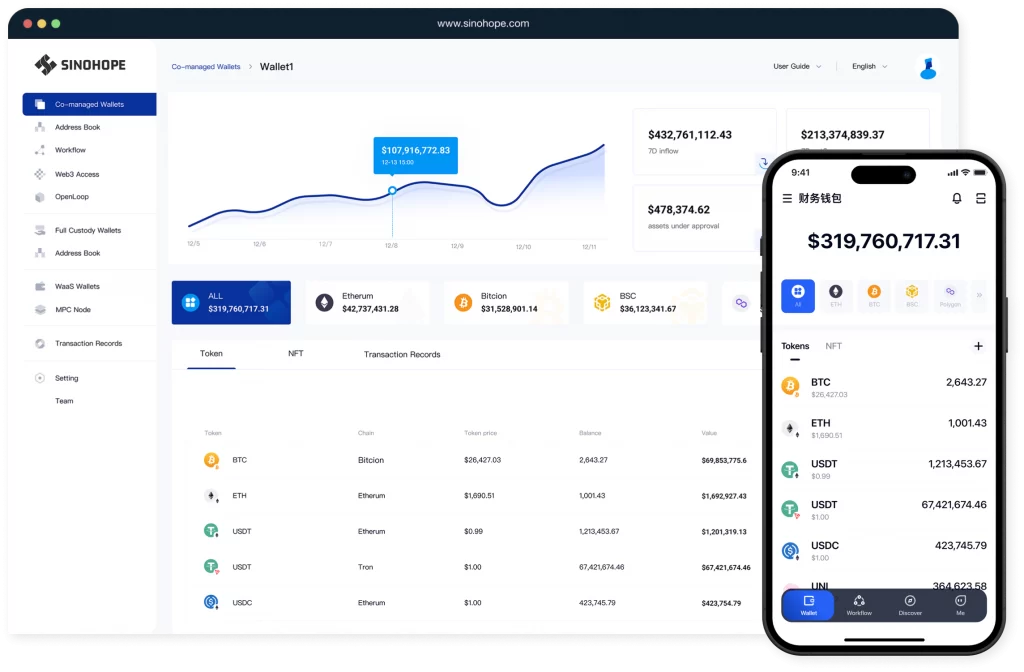Select the ETH chain button on phone
This screenshot has width=1024, height=672.
click(x=835, y=296)
